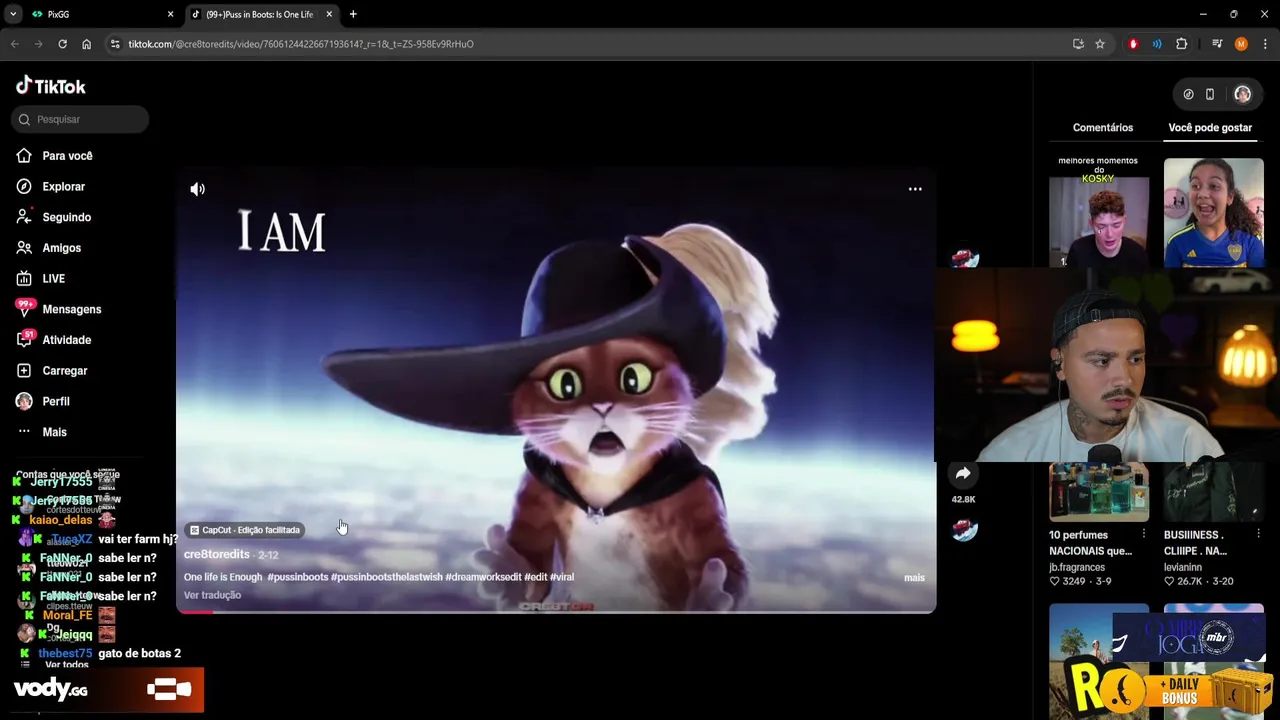1280x720 pixels.
Task: Go forward in browser history
Action: click(38, 44)
